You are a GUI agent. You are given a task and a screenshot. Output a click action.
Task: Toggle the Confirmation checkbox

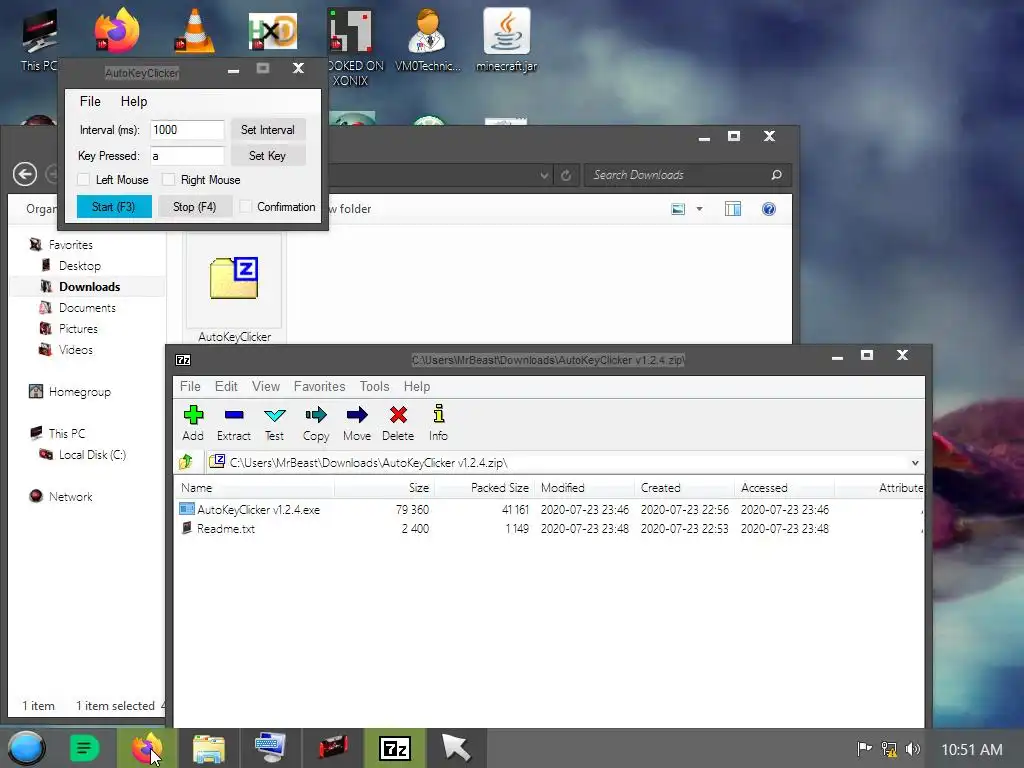(x=246, y=206)
